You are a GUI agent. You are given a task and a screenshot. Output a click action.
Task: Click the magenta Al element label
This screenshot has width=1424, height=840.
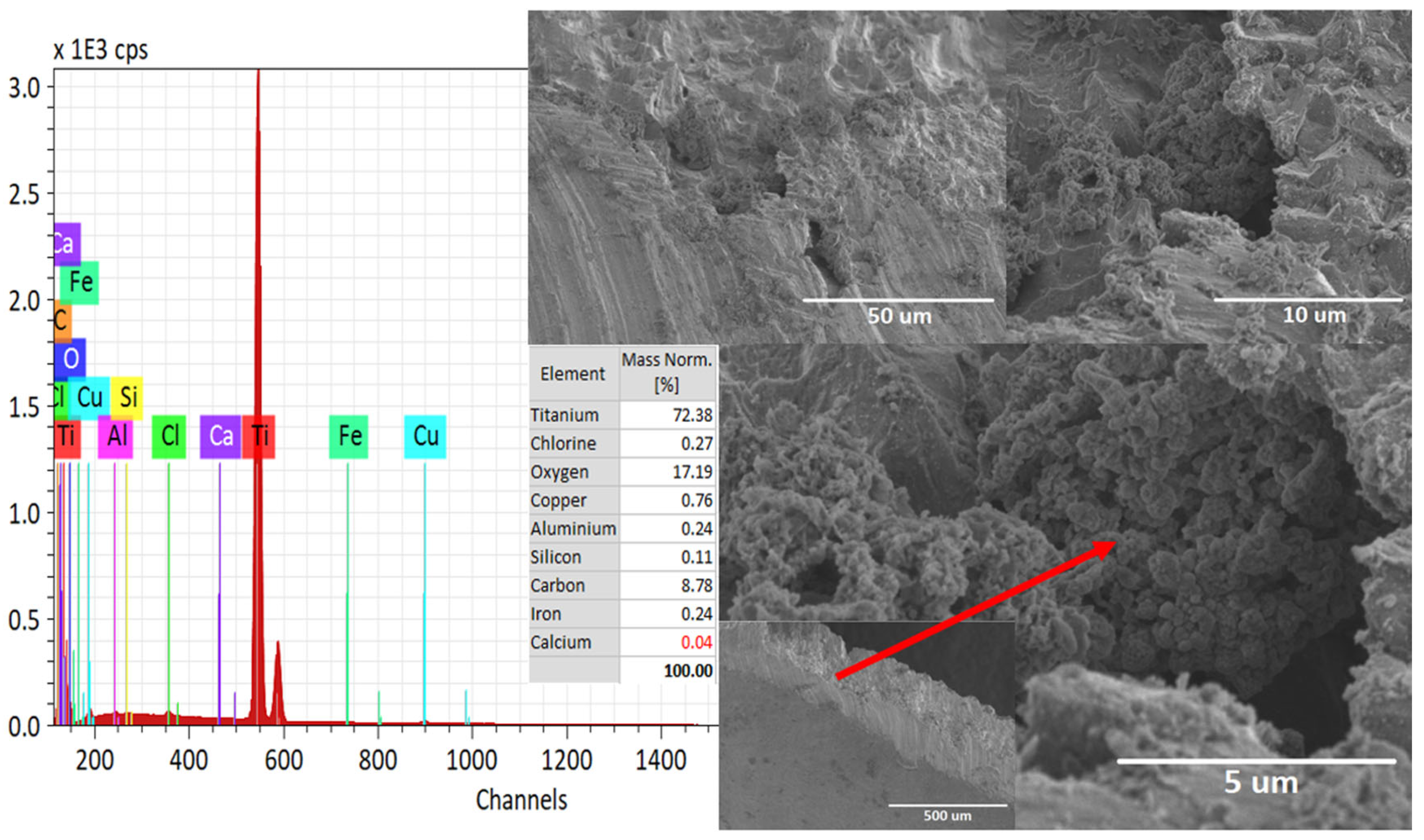(x=116, y=436)
